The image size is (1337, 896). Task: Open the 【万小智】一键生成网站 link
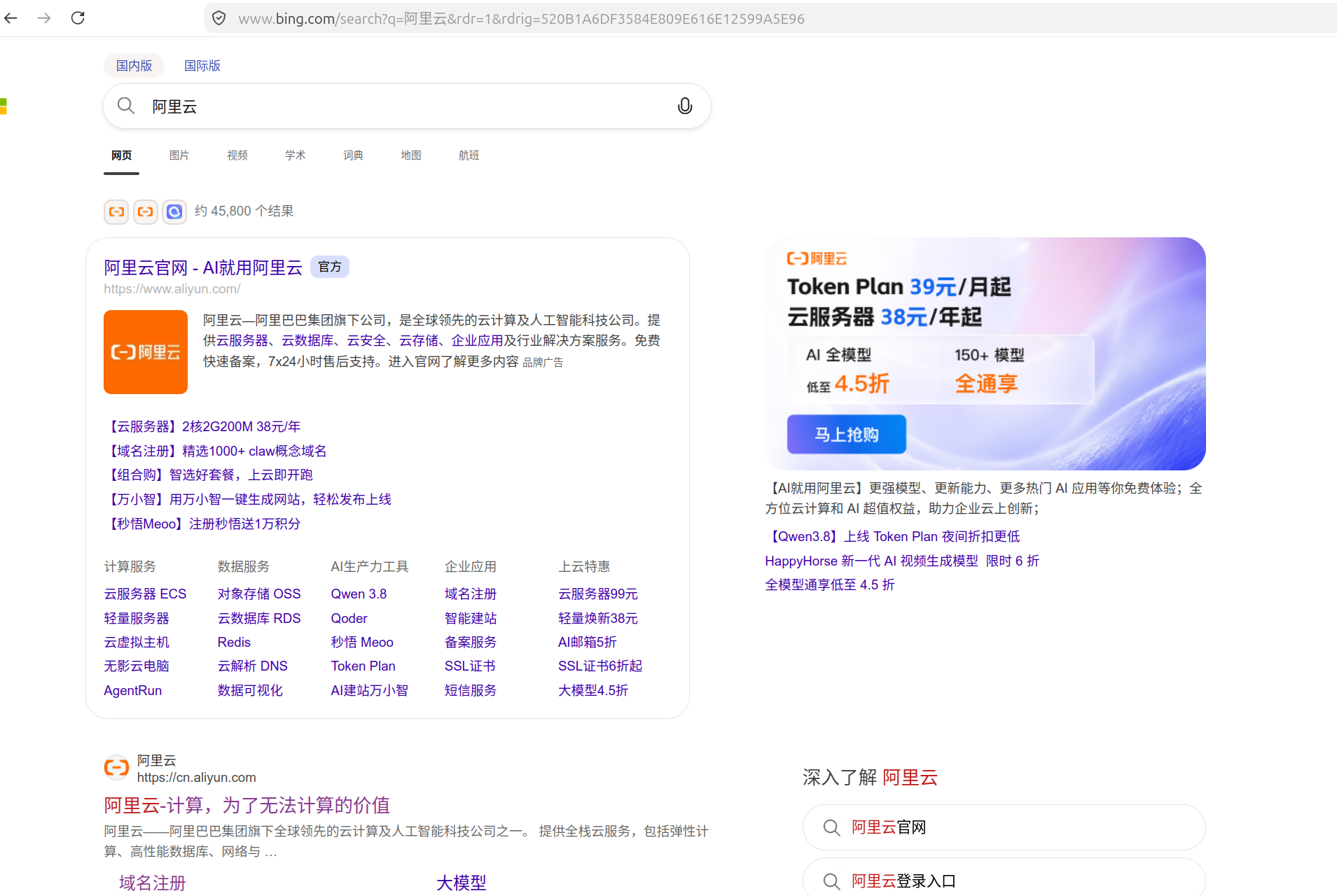coord(248,500)
